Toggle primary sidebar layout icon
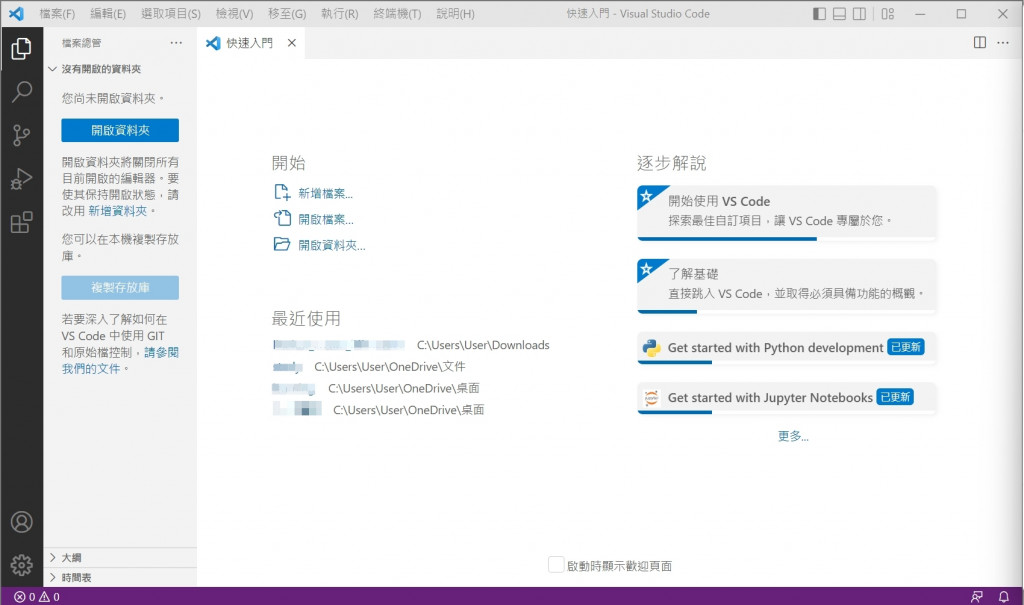 tap(819, 14)
